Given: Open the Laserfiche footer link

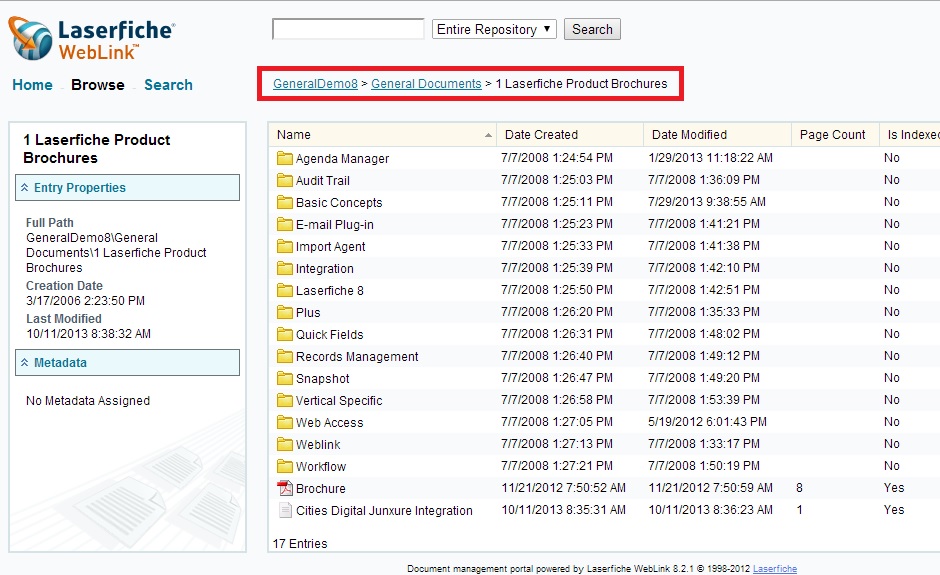Looking at the screenshot, I should (775, 568).
